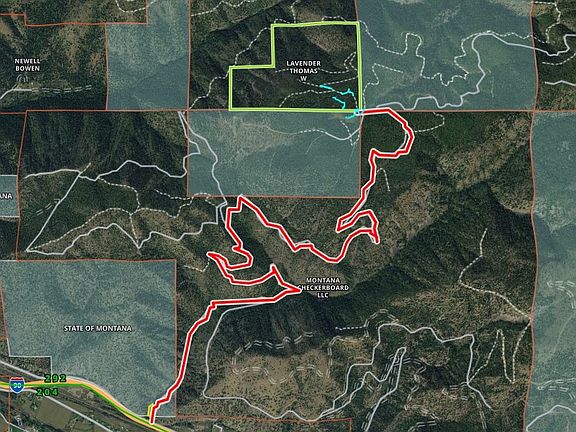
Task: Click the yellow marker at the red route's start
Action: [150, 411]
